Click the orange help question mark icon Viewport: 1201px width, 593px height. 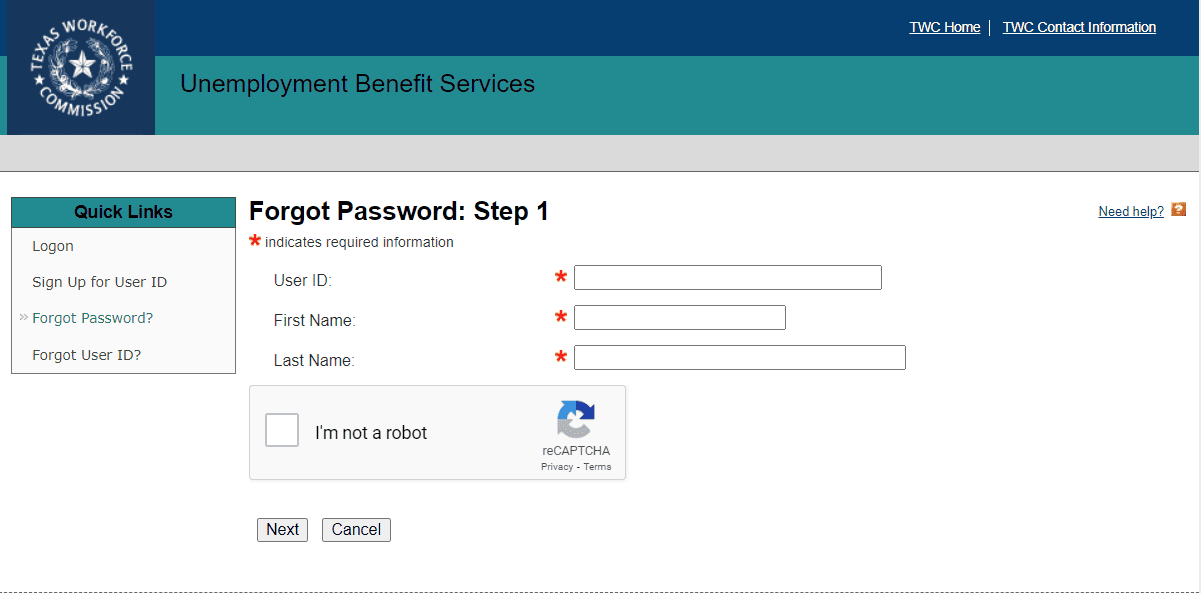coord(1179,210)
